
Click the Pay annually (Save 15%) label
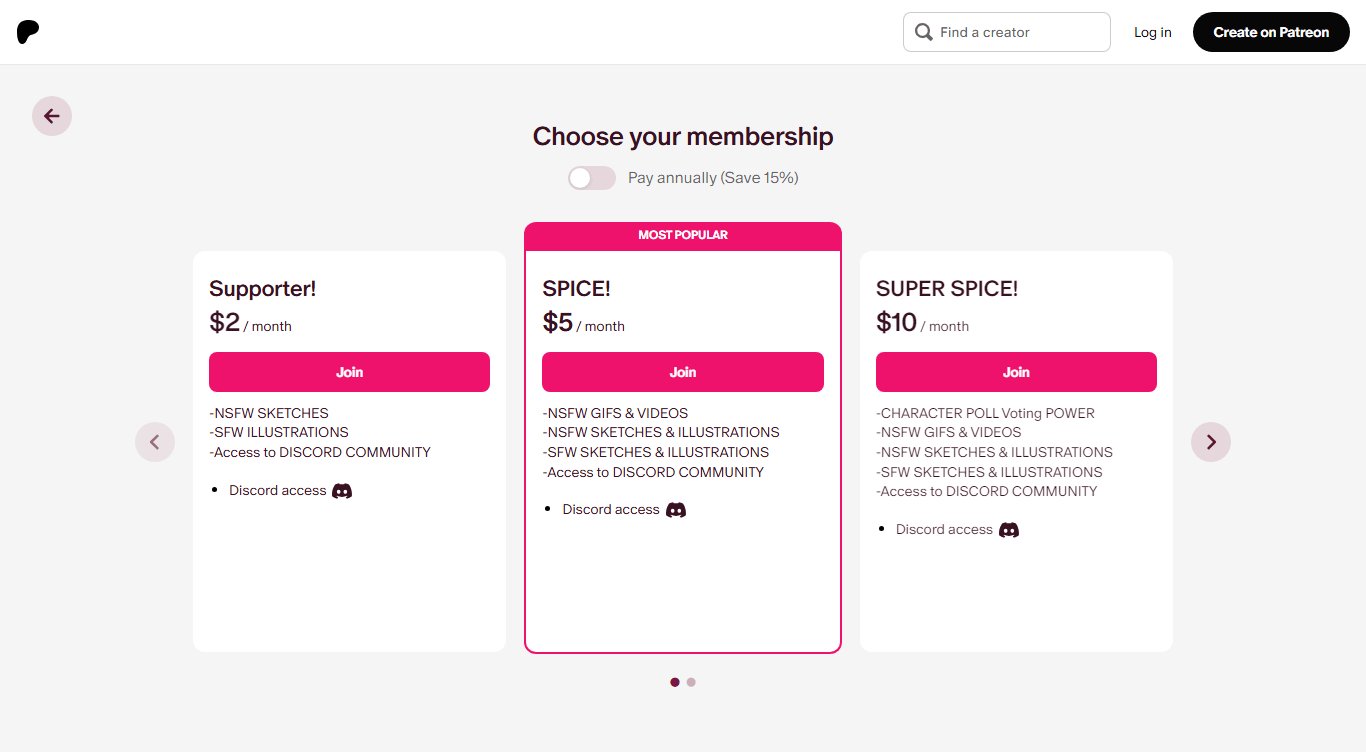click(713, 178)
